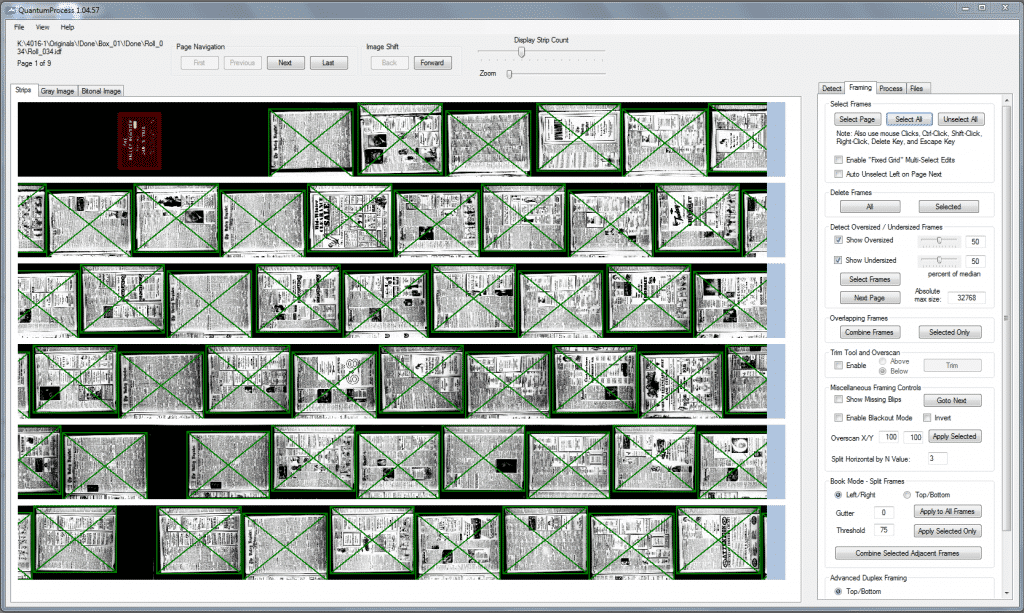This screenshot has width=1024, height=613.
Task: Click the Apply to All Frames button
Action: click(948, 512)
